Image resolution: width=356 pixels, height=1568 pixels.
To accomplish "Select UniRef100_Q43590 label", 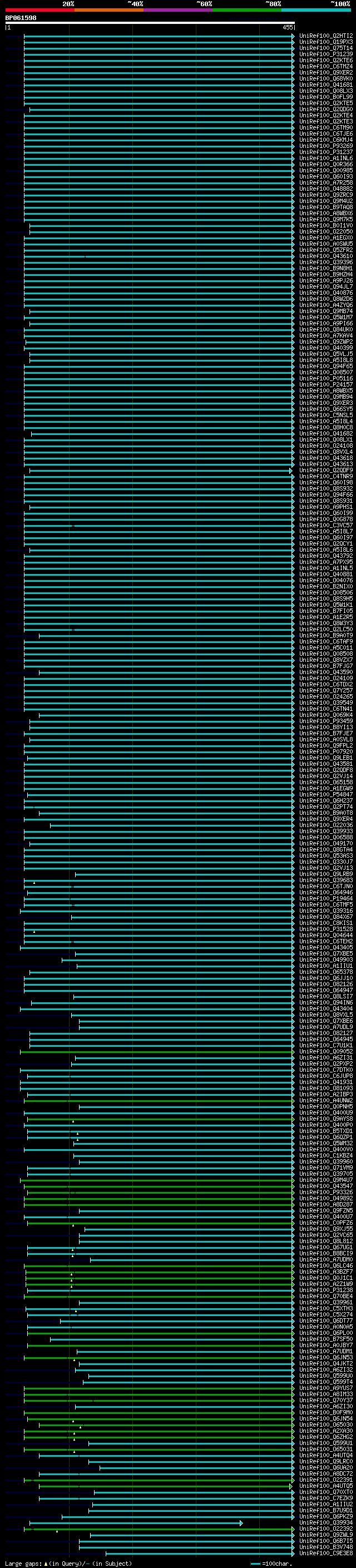I will [x=326, y=672].
